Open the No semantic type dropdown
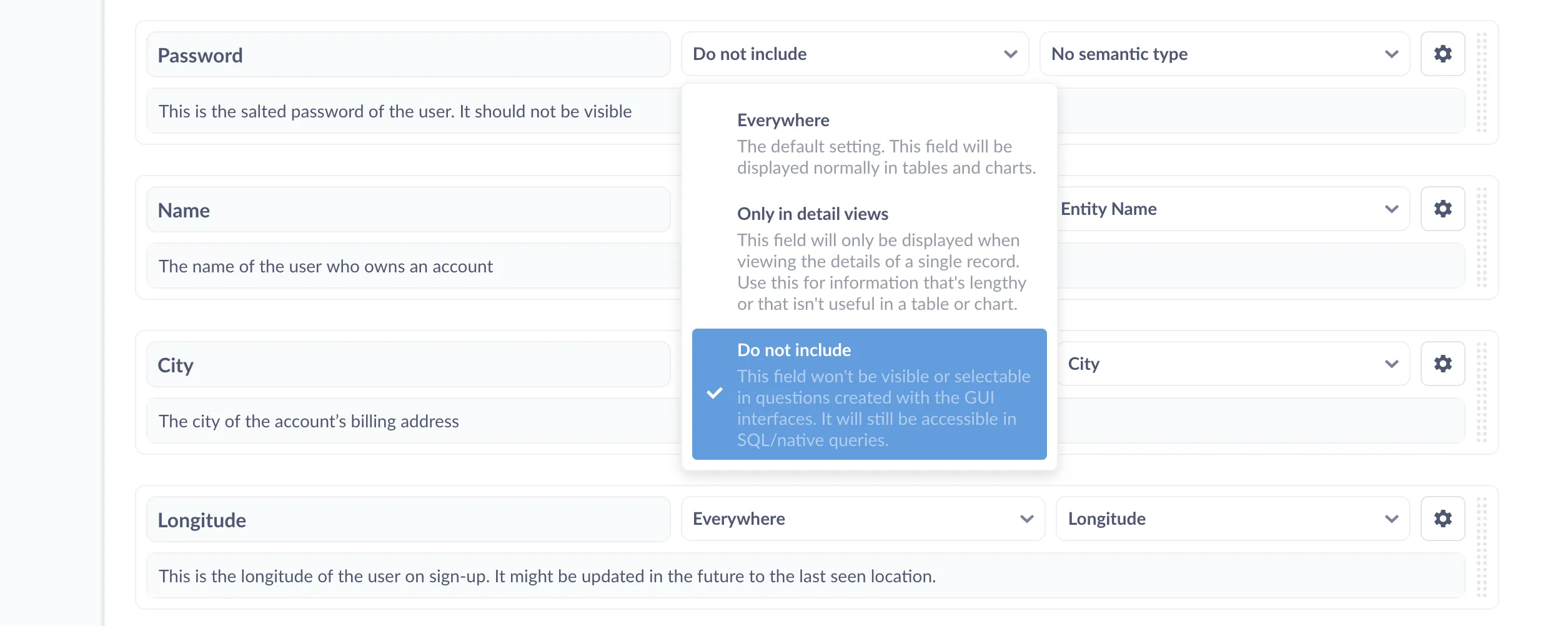1568x626 pixels. (x=1224, y=54)
